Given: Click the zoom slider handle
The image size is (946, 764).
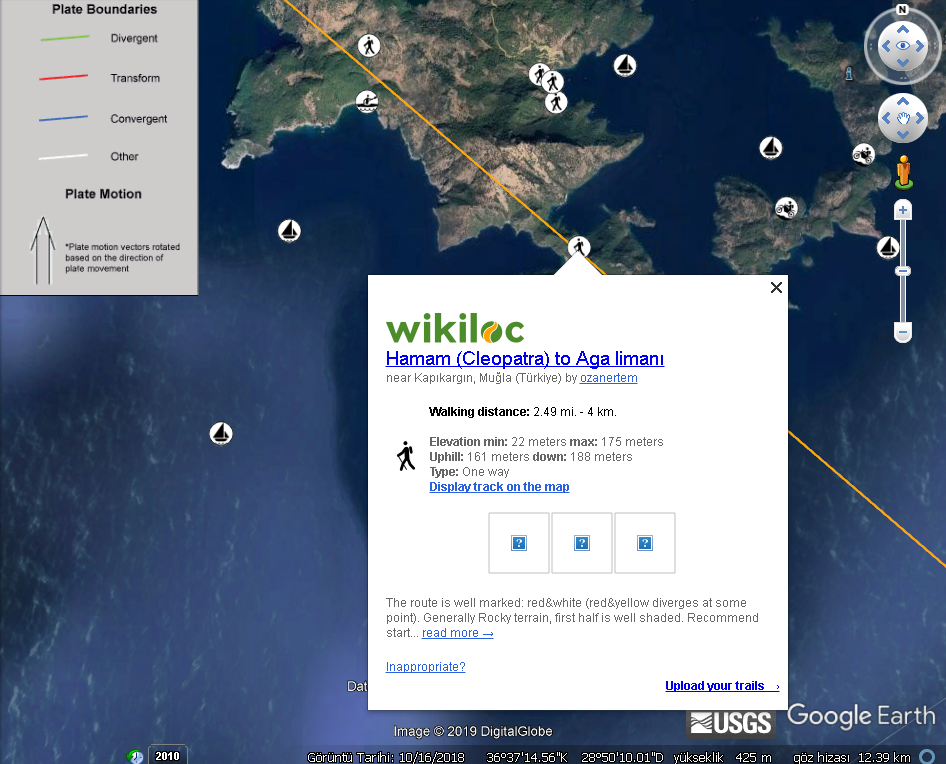Looking at the screenshot, I should (903, 271).
